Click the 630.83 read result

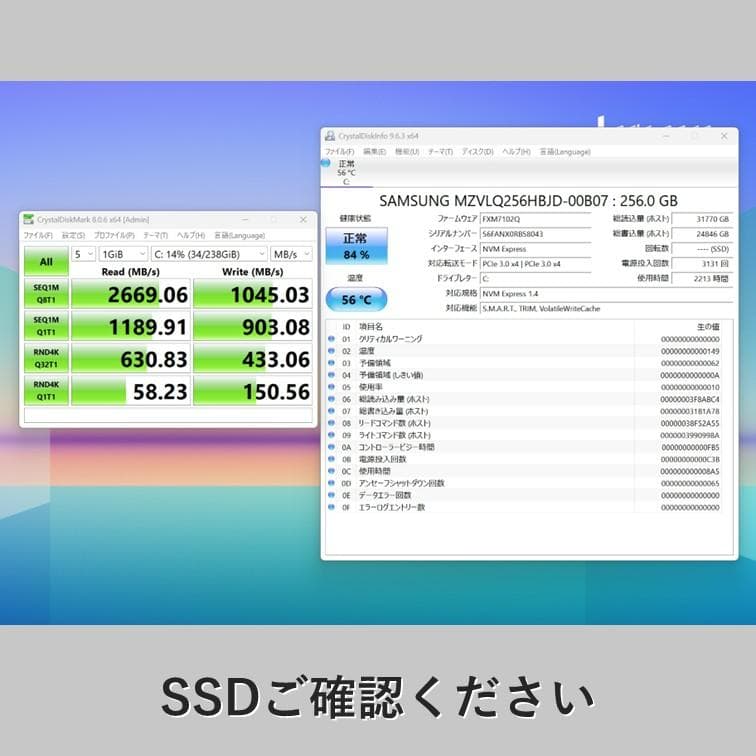click(x=130, y=359)
